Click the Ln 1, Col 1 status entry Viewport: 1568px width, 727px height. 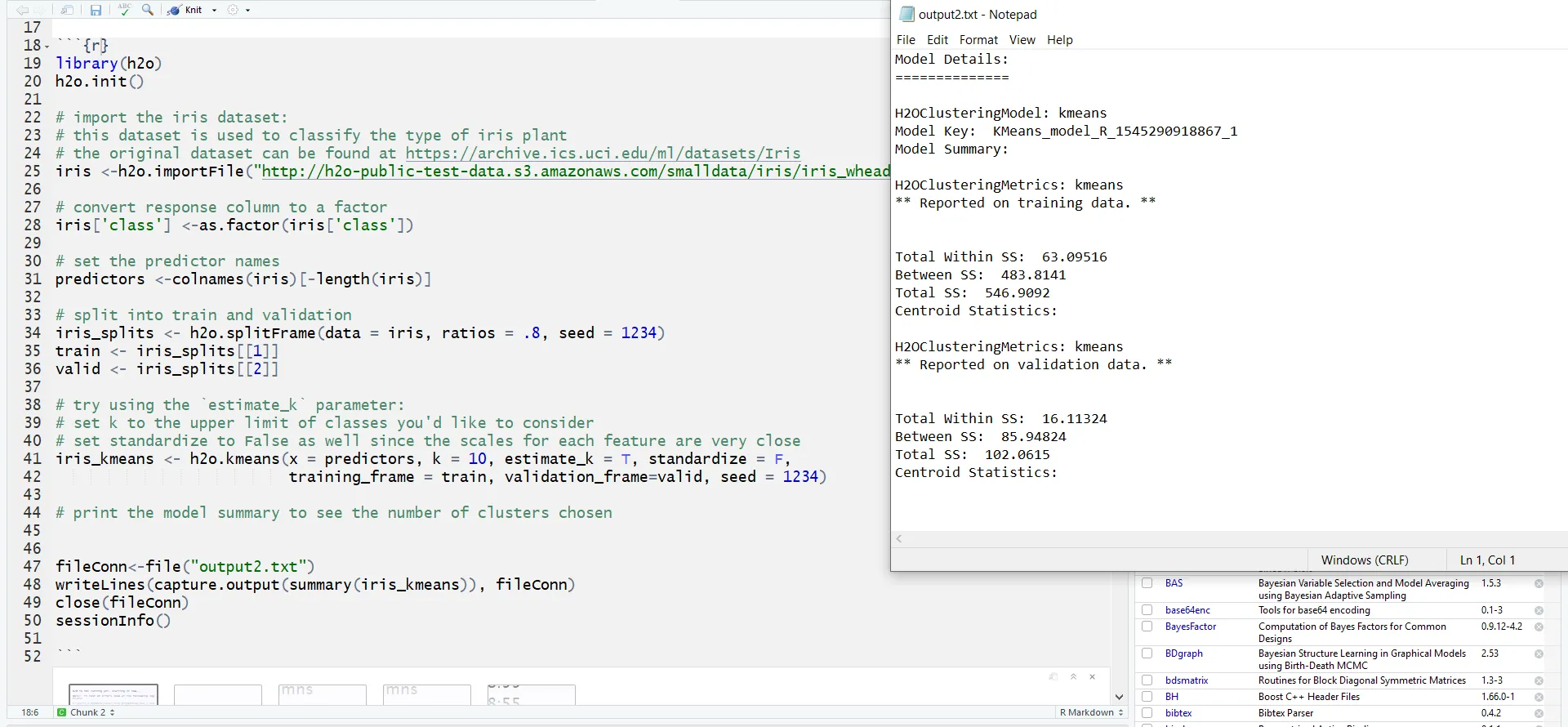[1487, 560]
